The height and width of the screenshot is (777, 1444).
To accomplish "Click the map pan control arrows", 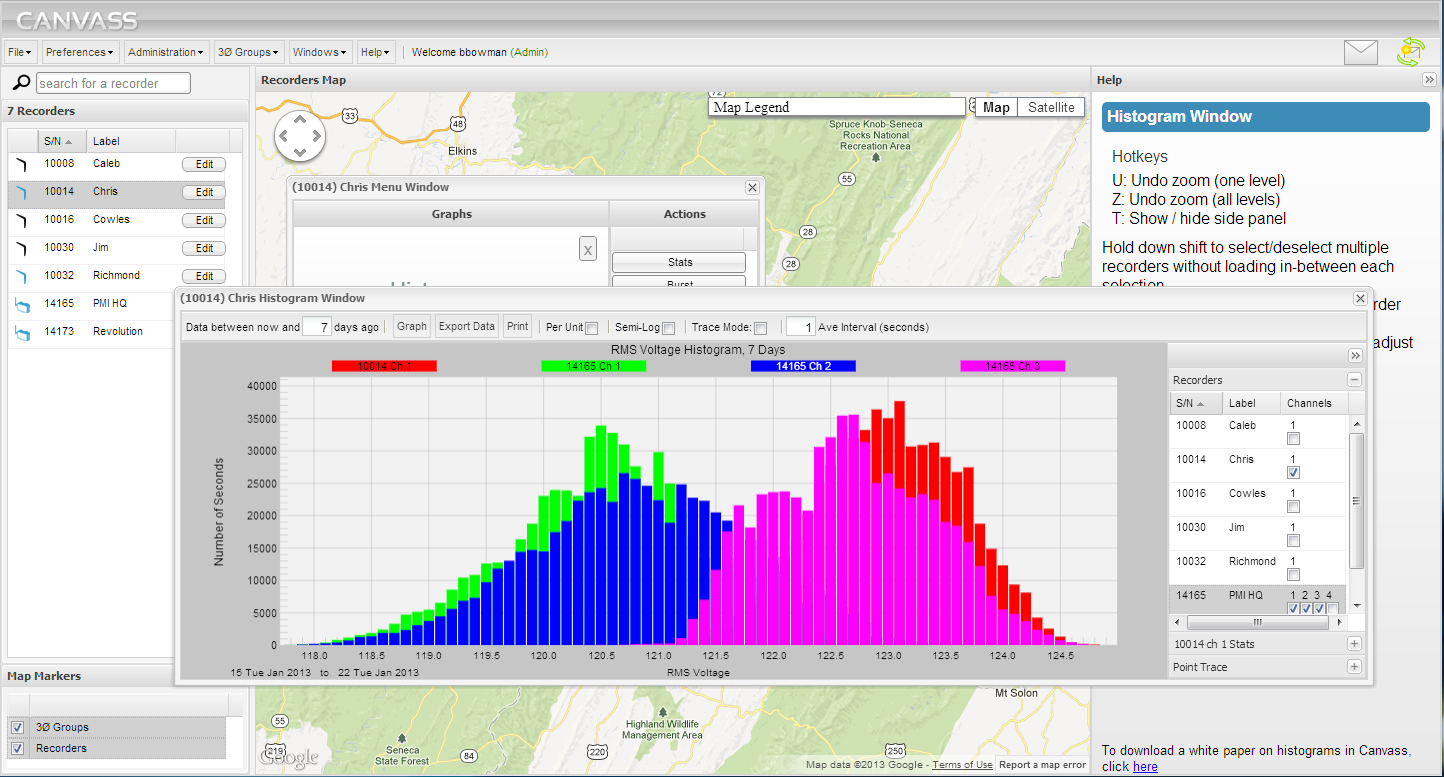I will click(x=300, y=135).
